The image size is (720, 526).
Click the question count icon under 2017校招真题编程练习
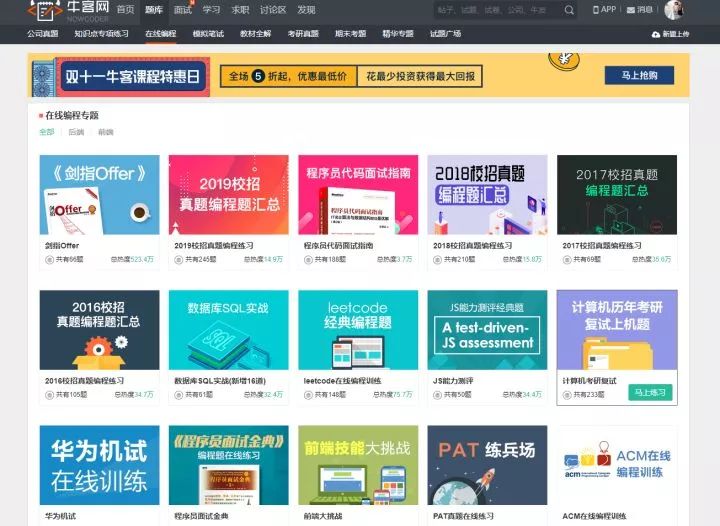(568, 260)
